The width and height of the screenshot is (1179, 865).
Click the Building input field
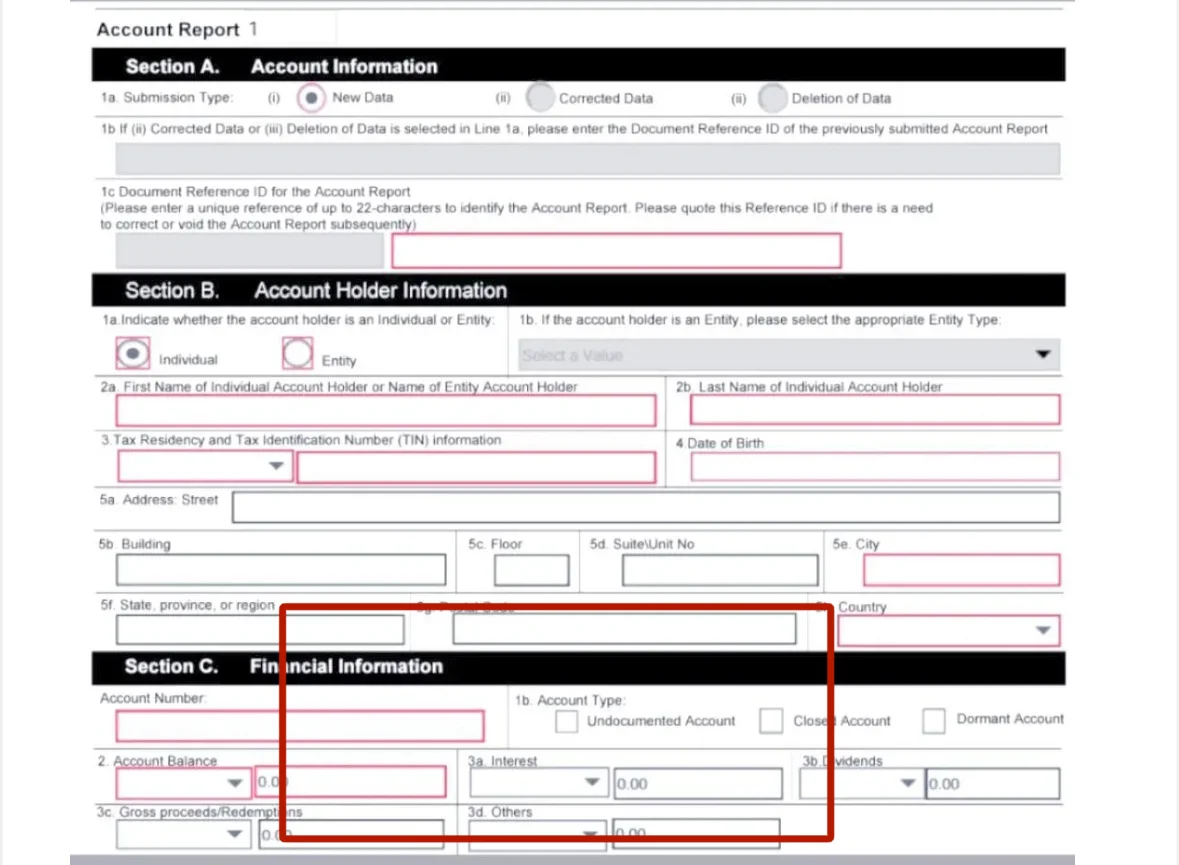click(280, 570)
